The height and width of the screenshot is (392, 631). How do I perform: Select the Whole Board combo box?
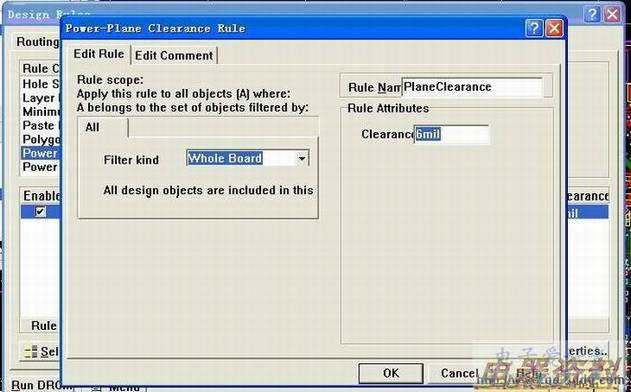coord(247,159)
